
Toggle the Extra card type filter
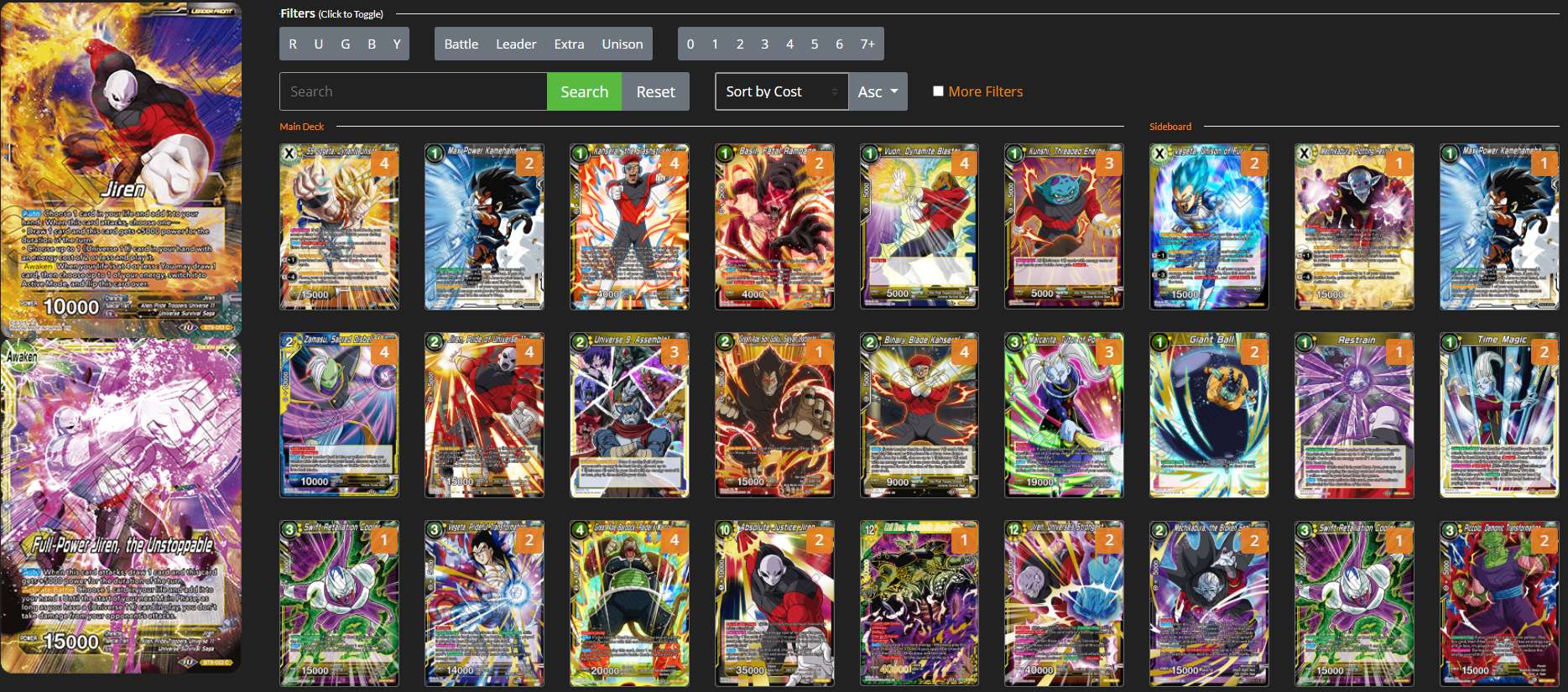coord(569,44)
